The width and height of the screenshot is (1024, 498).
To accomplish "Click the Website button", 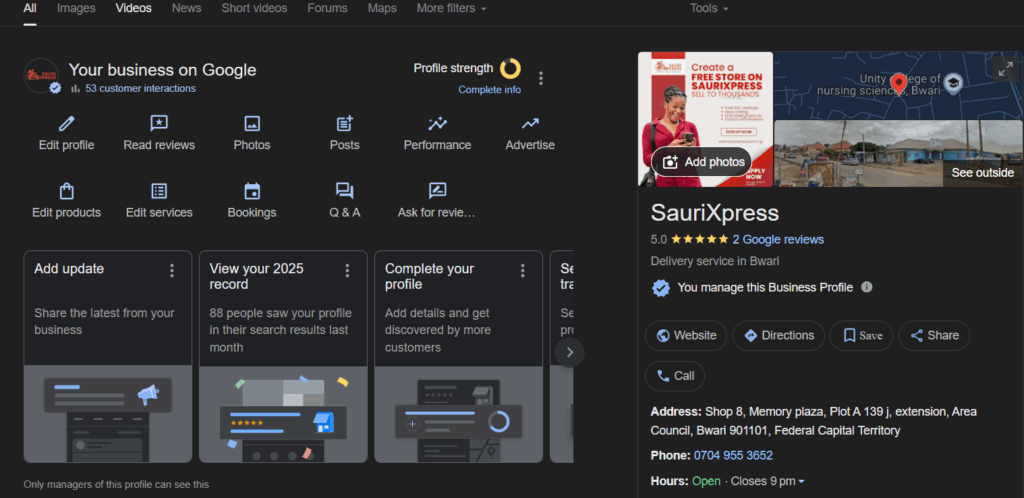I will [x=686, y=335].
